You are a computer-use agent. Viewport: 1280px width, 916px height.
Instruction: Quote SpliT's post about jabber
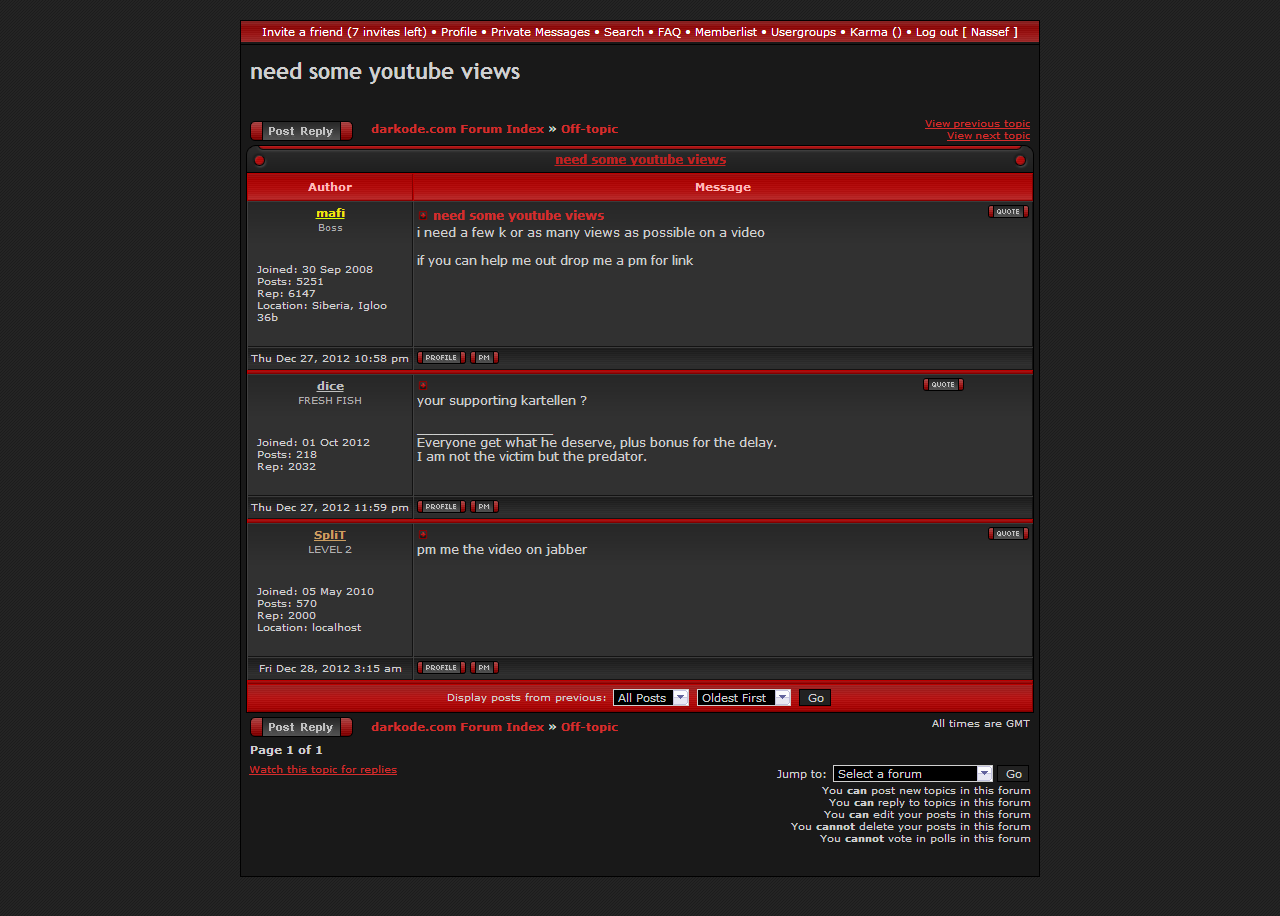[x=1007, y=534]
